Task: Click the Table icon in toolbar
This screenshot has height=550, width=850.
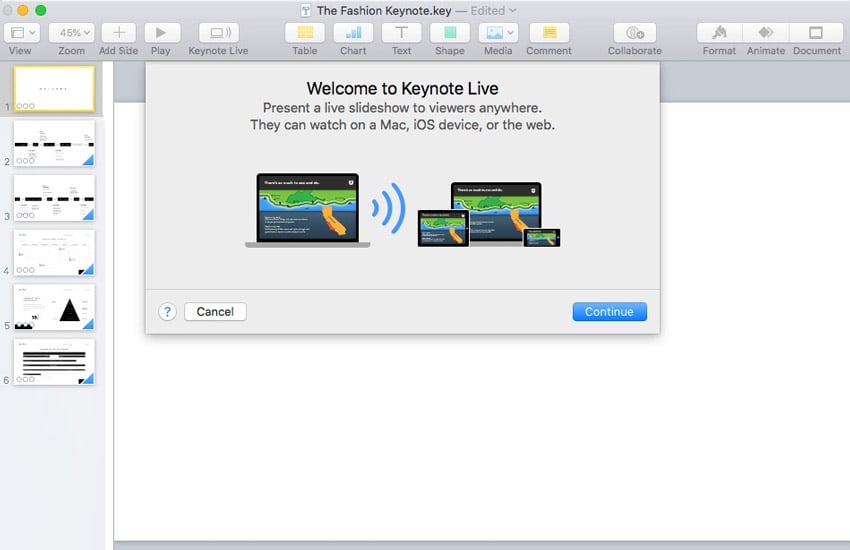Action: pyautogui.click(x=305, y=32)
